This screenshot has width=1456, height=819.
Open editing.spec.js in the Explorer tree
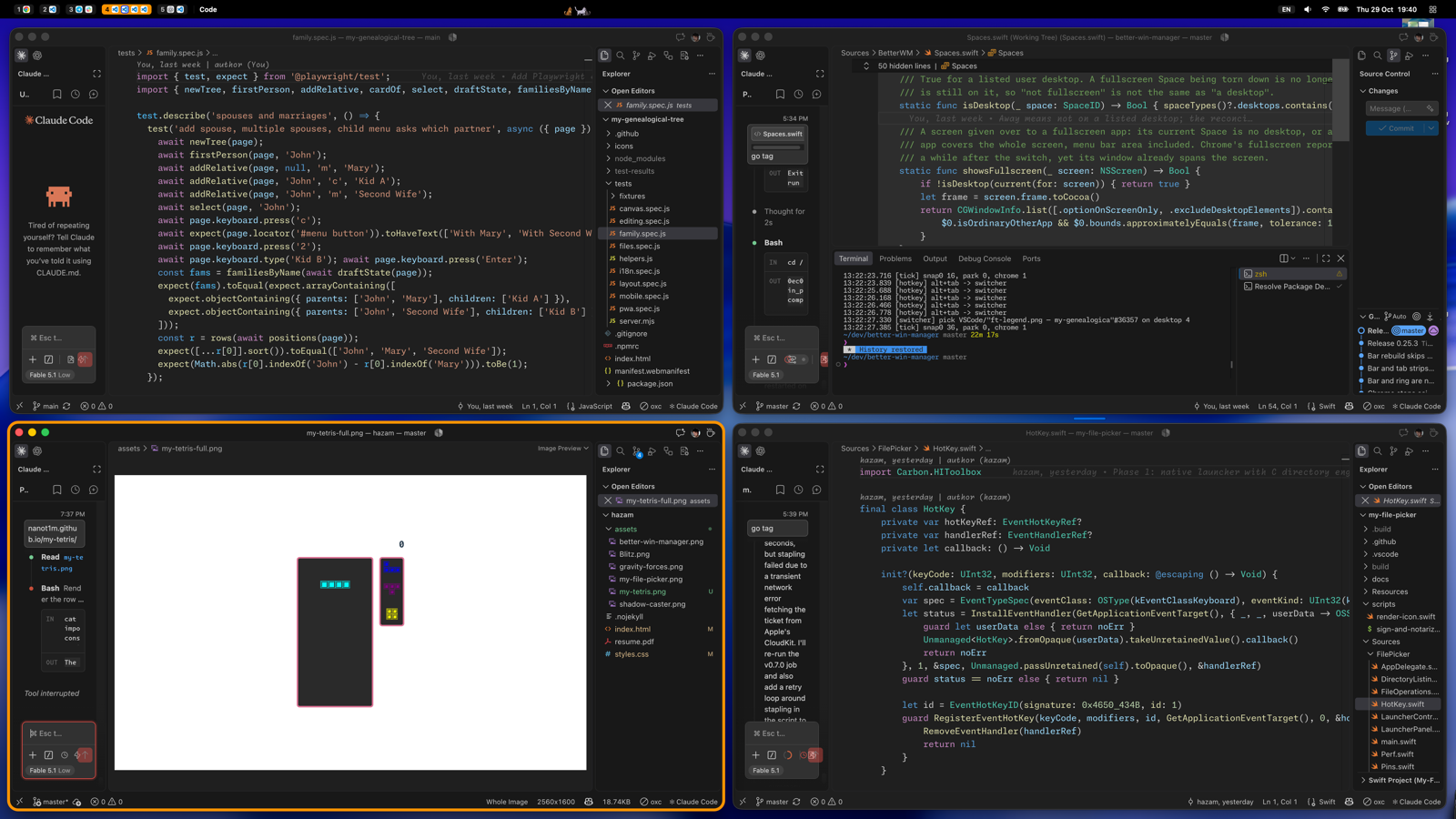[x=644, y=221]
